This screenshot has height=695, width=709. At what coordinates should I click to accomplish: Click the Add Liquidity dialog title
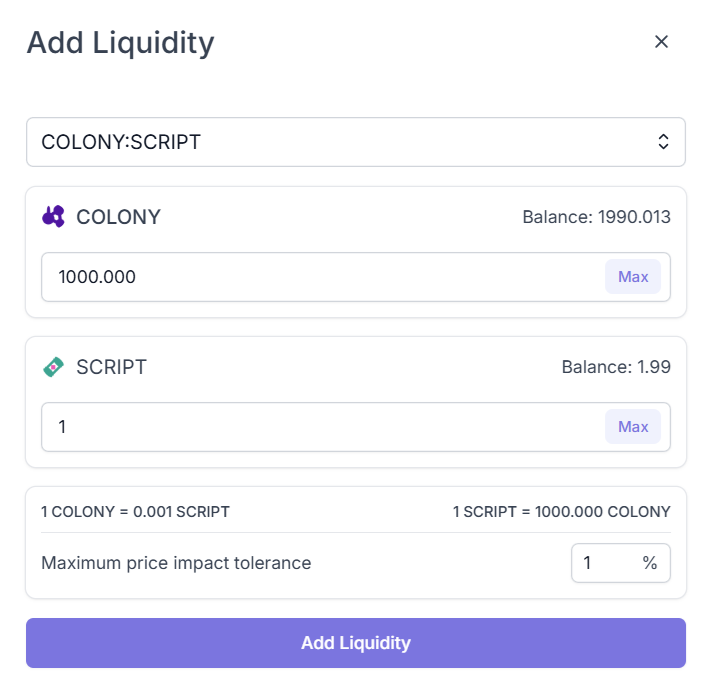[121, 43]
